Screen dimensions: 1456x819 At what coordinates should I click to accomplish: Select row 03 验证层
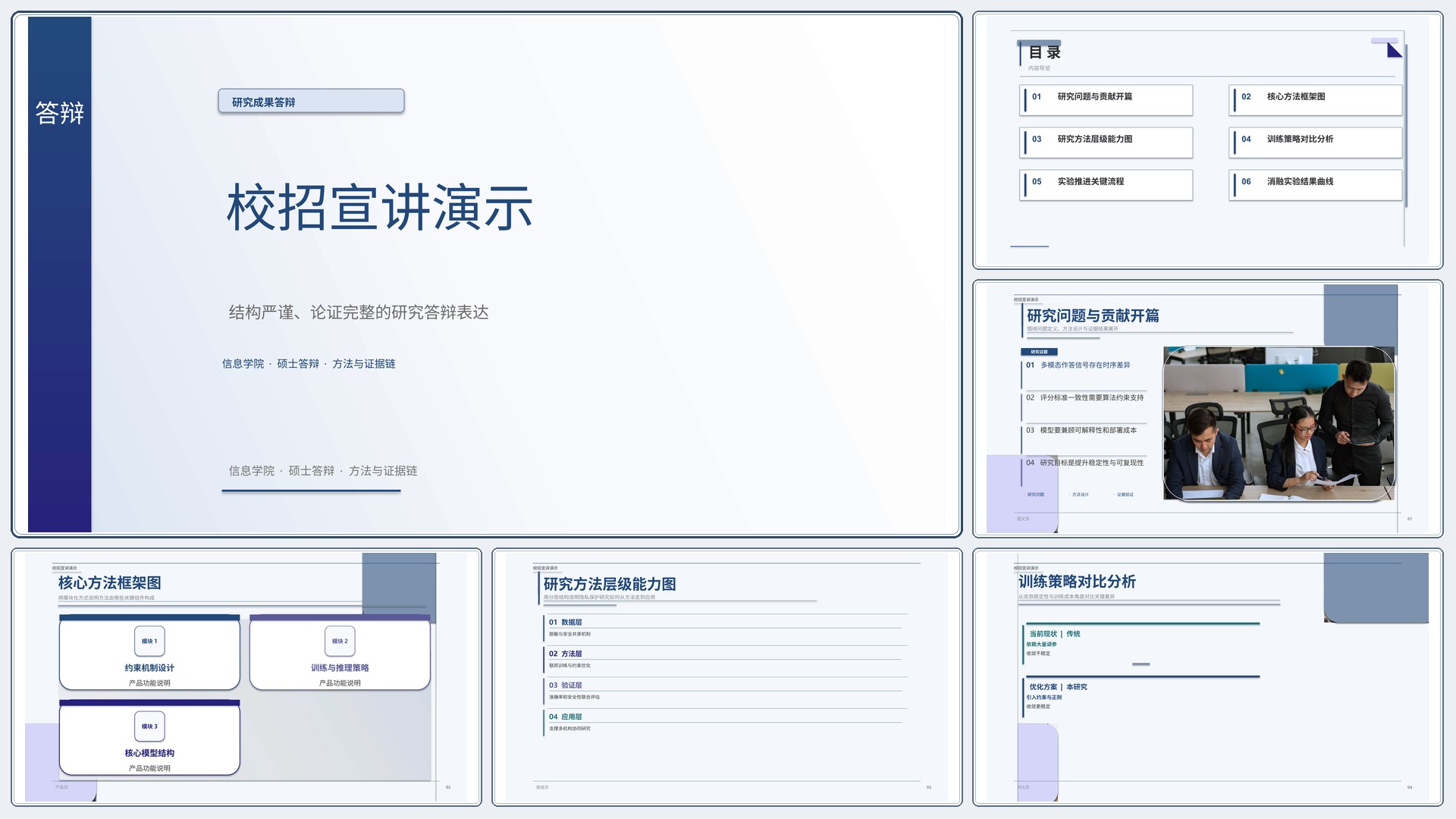[725, 691]
